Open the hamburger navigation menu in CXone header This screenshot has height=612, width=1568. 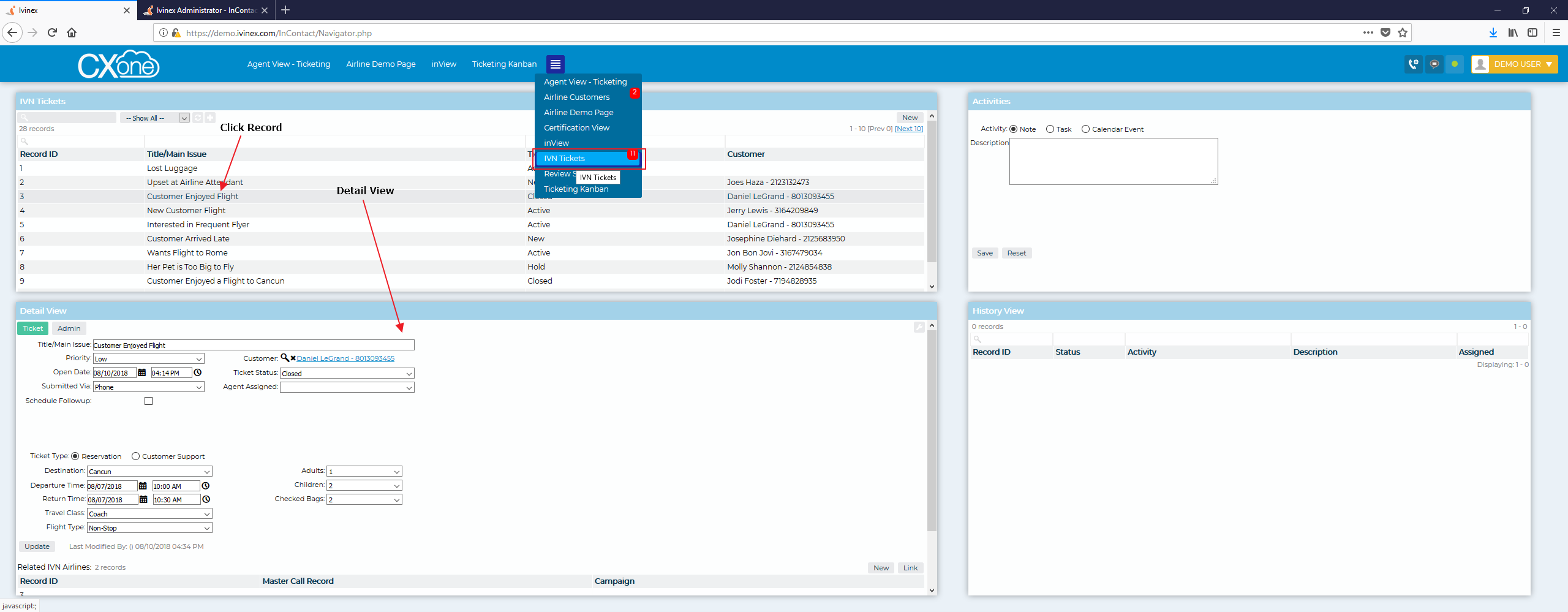point(556,64)
